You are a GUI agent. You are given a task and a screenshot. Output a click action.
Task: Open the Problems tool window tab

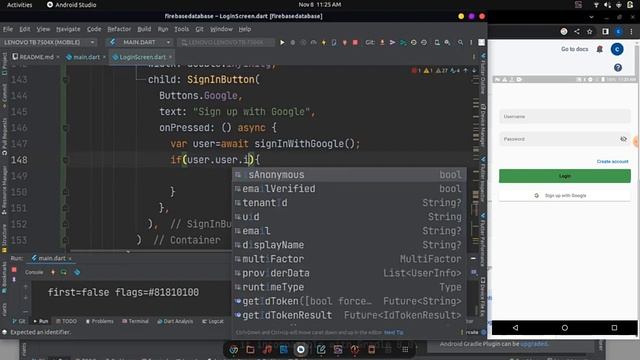point(100,322)
